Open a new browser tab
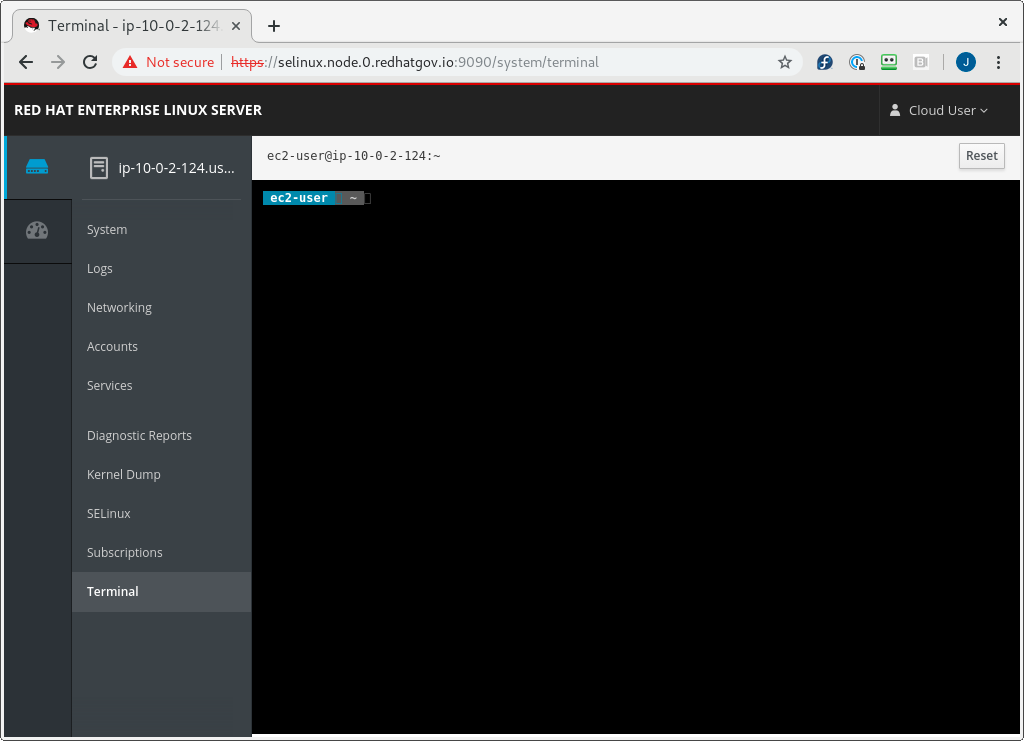 coord(274,26)
